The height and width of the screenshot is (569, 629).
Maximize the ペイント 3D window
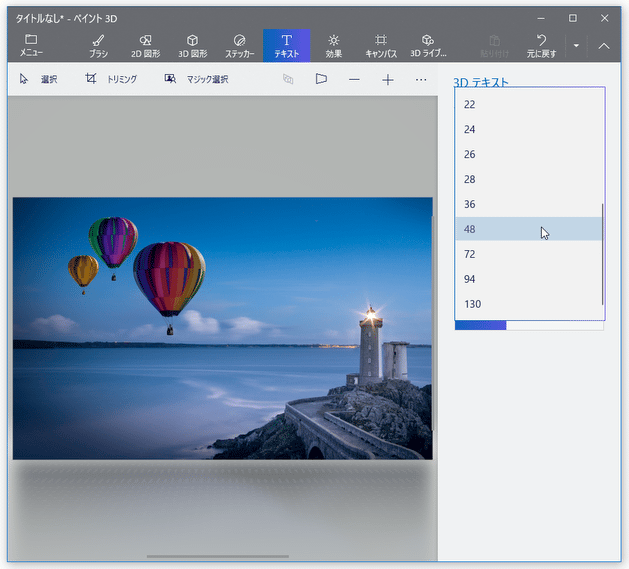click(x=572, y=18)
